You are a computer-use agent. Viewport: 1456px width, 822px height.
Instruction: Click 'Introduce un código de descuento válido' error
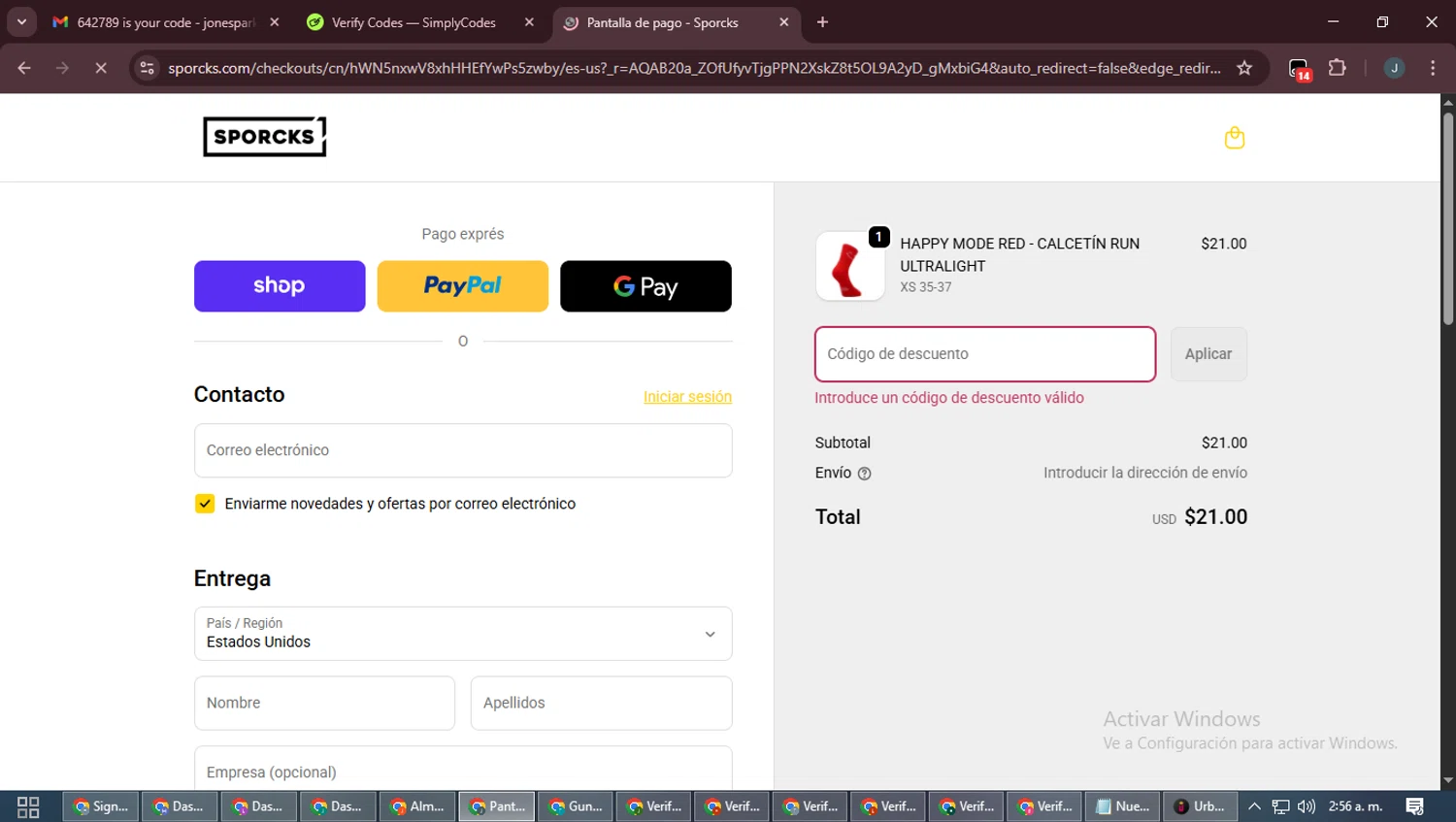click(x=949, y=398)
